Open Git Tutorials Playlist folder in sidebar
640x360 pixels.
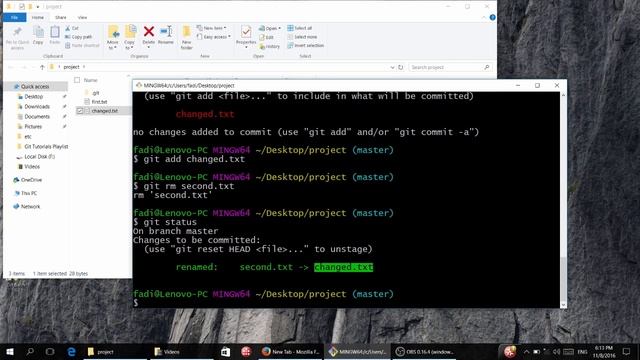(46, 147)
